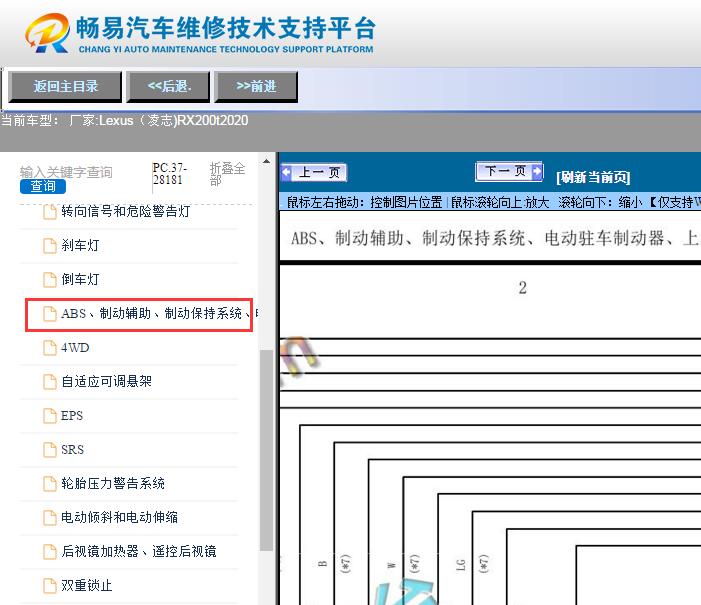Go to next page with 下一页
This screenshot has width=701, height=605.
coord(509,172)
